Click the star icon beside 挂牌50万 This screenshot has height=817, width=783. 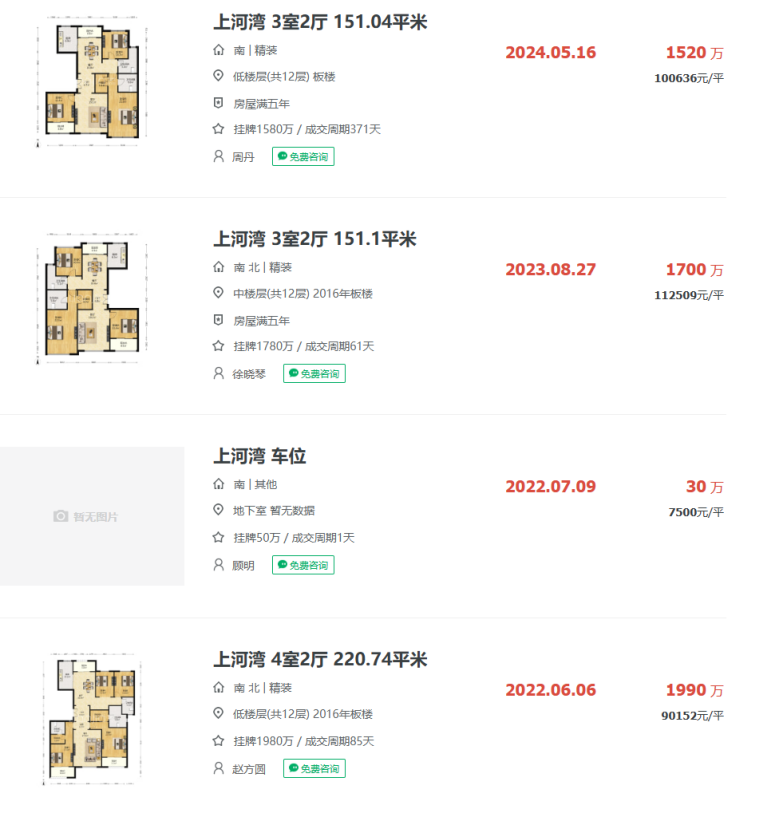(218, 538)
